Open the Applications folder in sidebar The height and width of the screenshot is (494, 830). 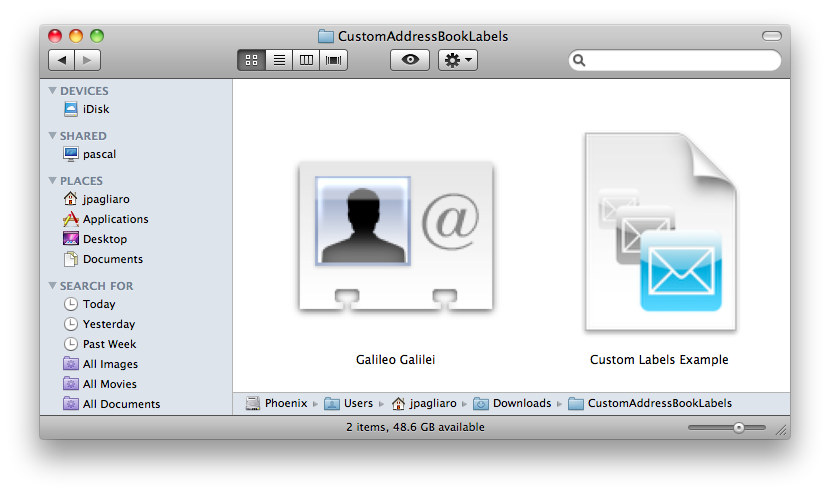point(114,219)
